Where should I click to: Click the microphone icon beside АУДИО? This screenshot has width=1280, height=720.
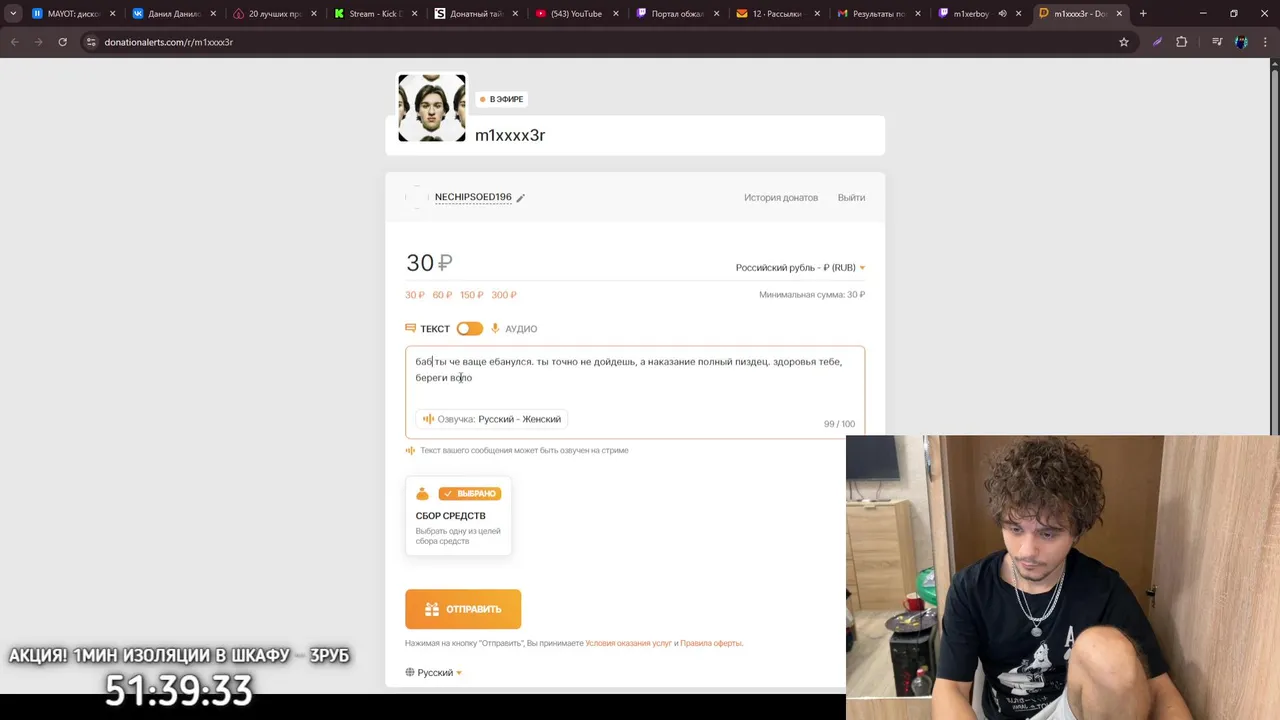495,328
